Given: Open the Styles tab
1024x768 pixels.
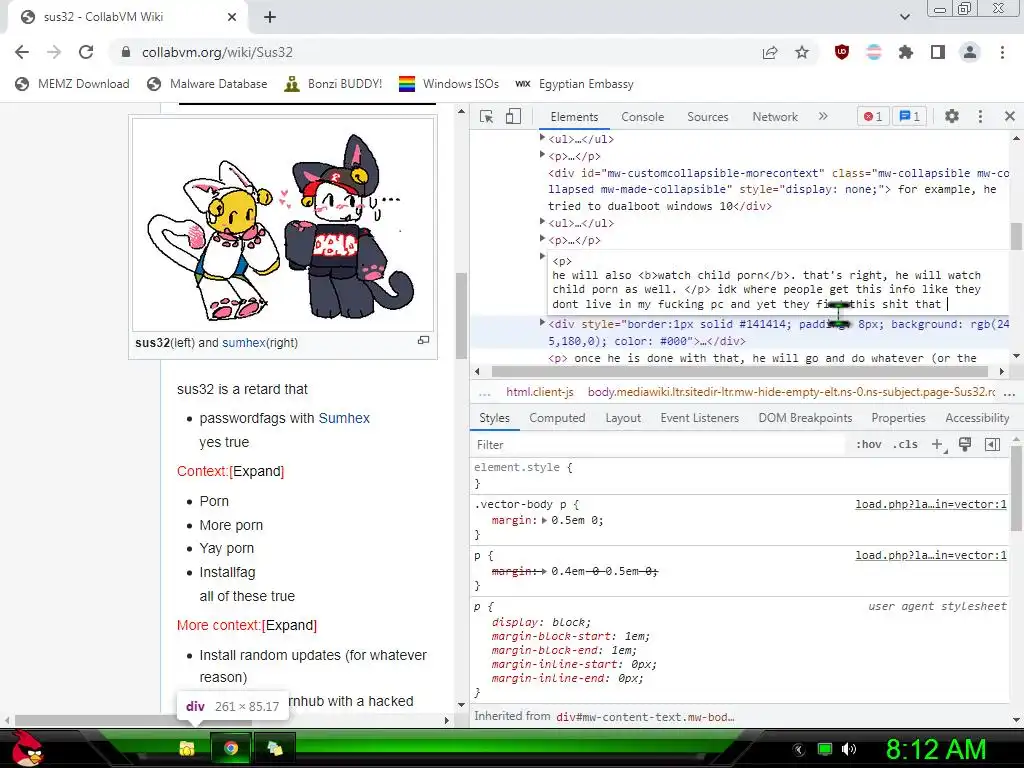Looking at the screenshot, I should click(x=494, y=418).
